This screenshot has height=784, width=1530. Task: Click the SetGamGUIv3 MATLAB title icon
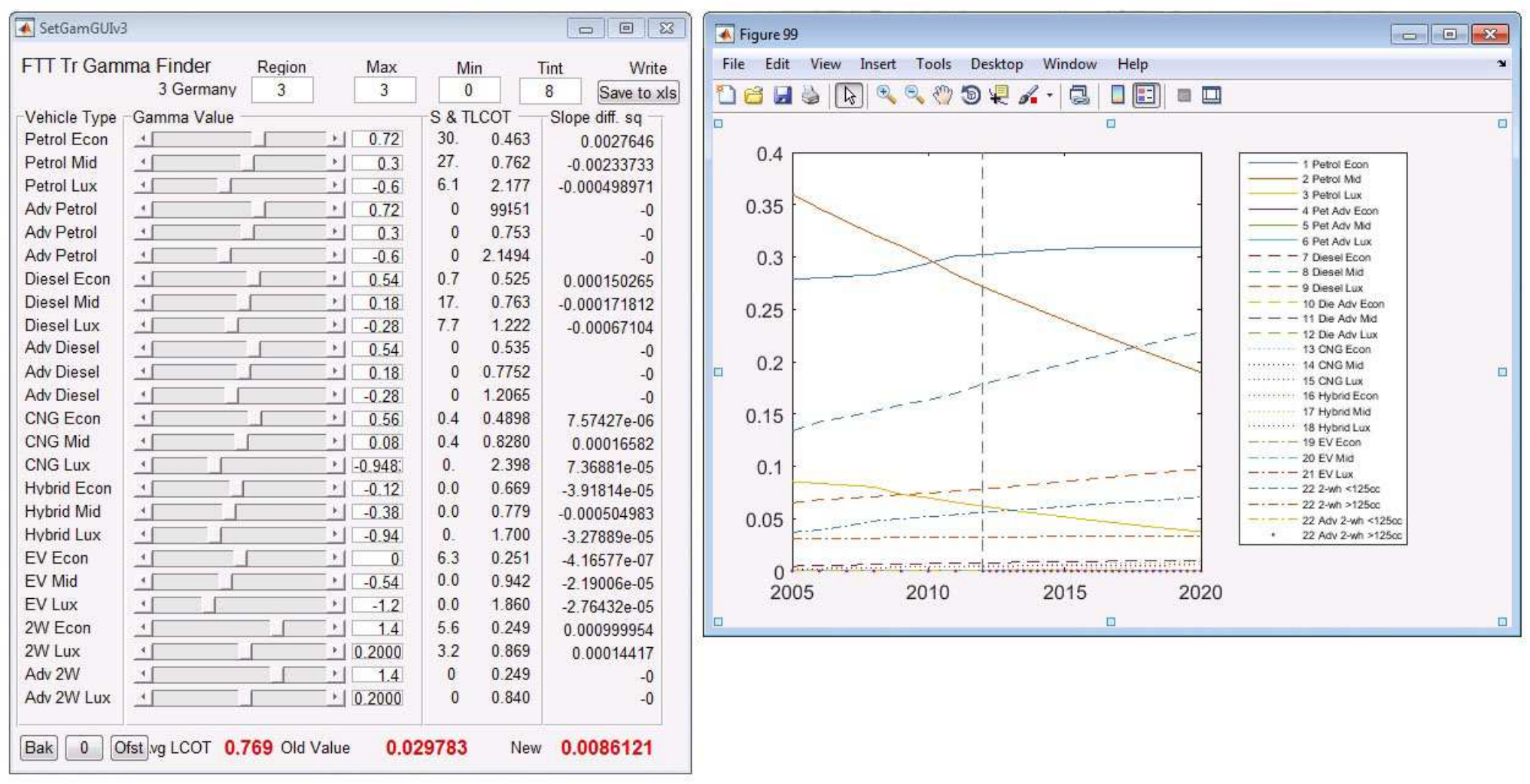[x=25, y=28]
